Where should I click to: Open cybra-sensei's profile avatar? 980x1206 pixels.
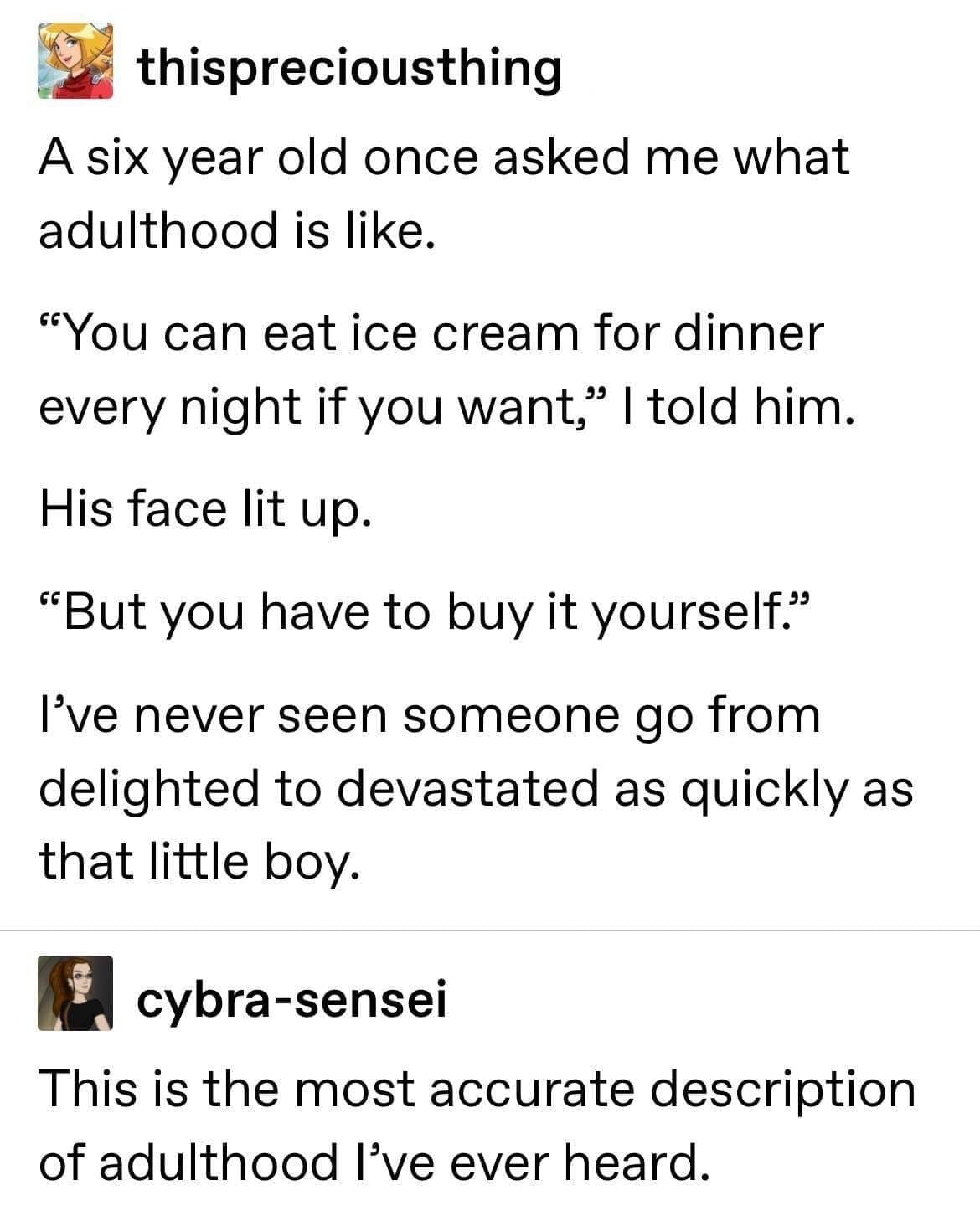pos(75,992)
